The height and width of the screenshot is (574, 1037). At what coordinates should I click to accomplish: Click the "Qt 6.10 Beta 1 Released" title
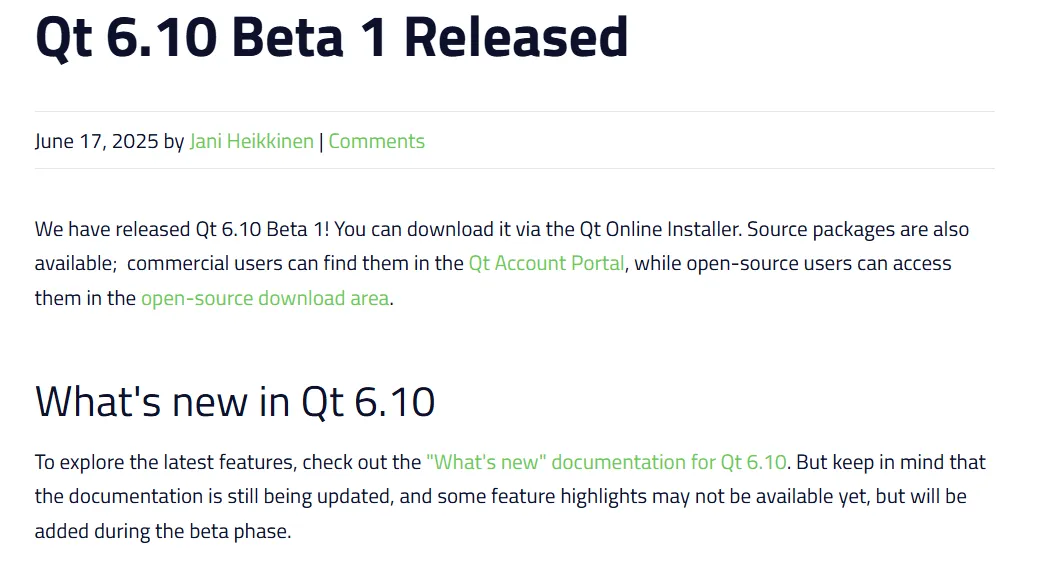click(331, 37)
